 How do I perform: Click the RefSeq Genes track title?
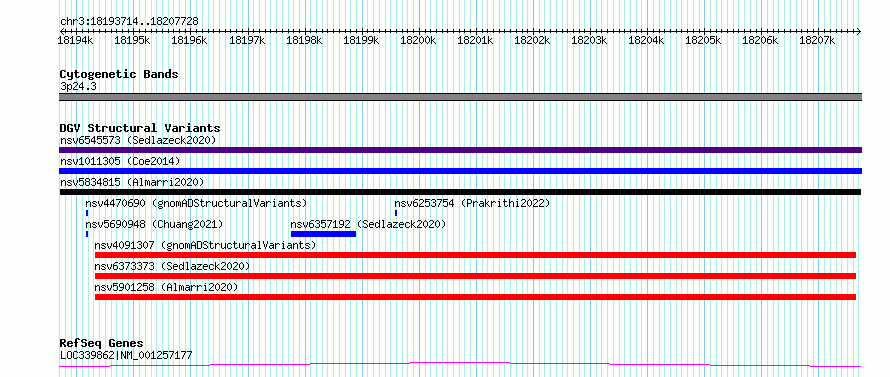(x=101, y=344)
